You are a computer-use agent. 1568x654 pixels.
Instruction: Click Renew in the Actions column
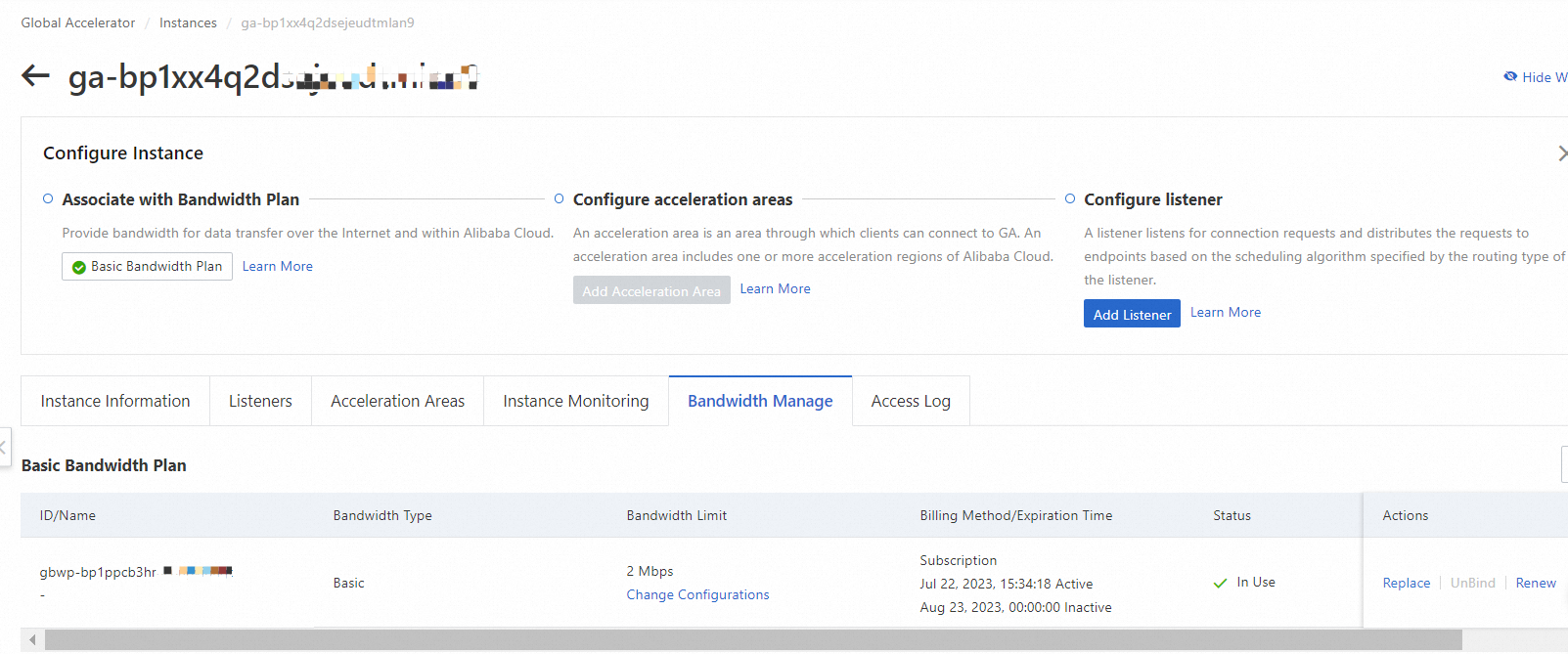click(1535, 583)
